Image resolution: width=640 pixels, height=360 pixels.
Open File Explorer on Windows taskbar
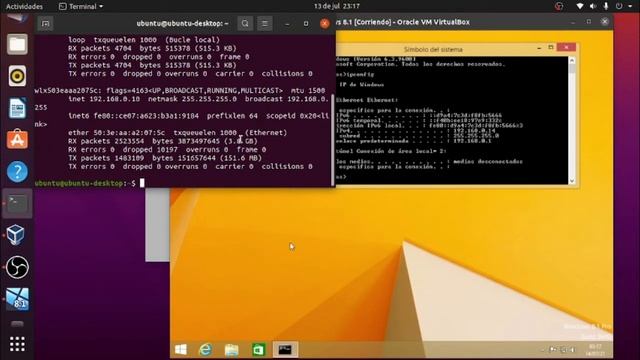pyautogui.click(x=231, y=349)
